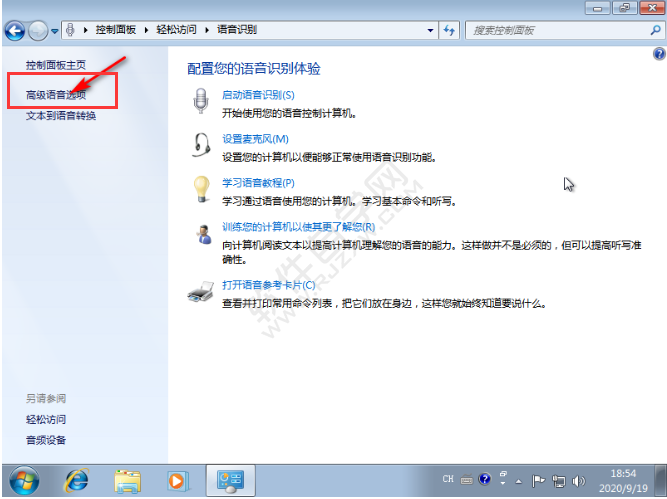This screenshot has width=667, height=499.
Task: Expand the arrow after 轻松访问 breadcrumb
Action: tap(207, 30)
